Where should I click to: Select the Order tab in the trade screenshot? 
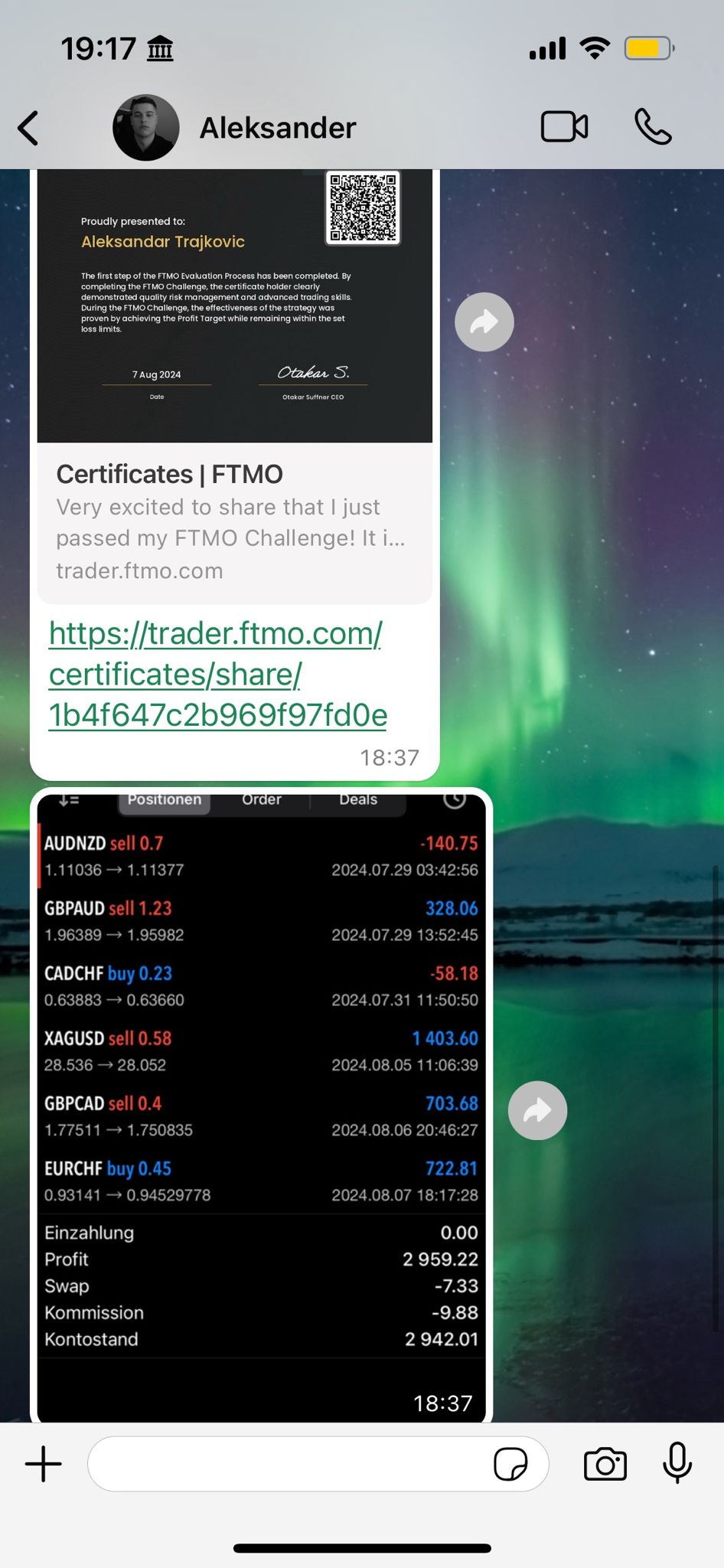coord(262,800)
